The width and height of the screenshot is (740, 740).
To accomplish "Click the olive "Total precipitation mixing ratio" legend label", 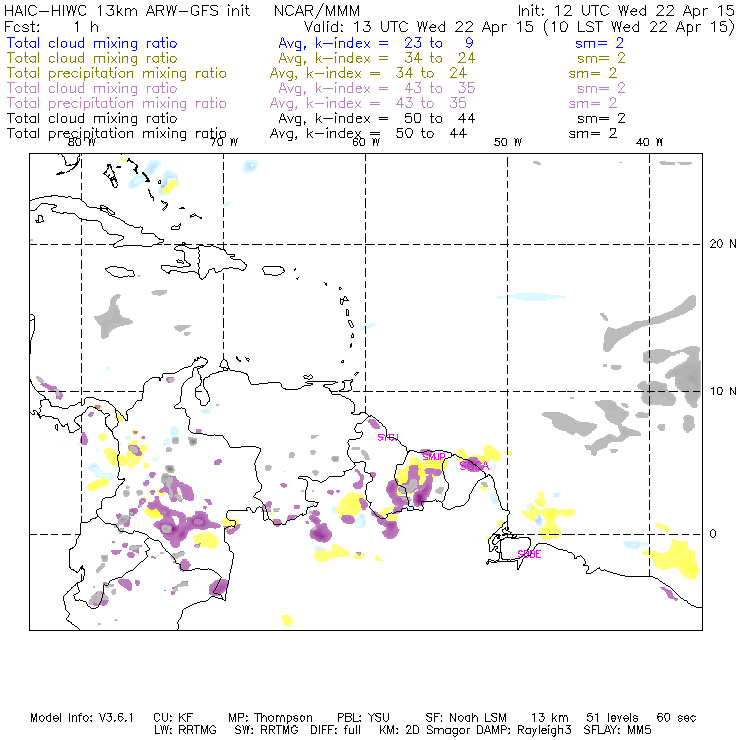I will point(117,73).
